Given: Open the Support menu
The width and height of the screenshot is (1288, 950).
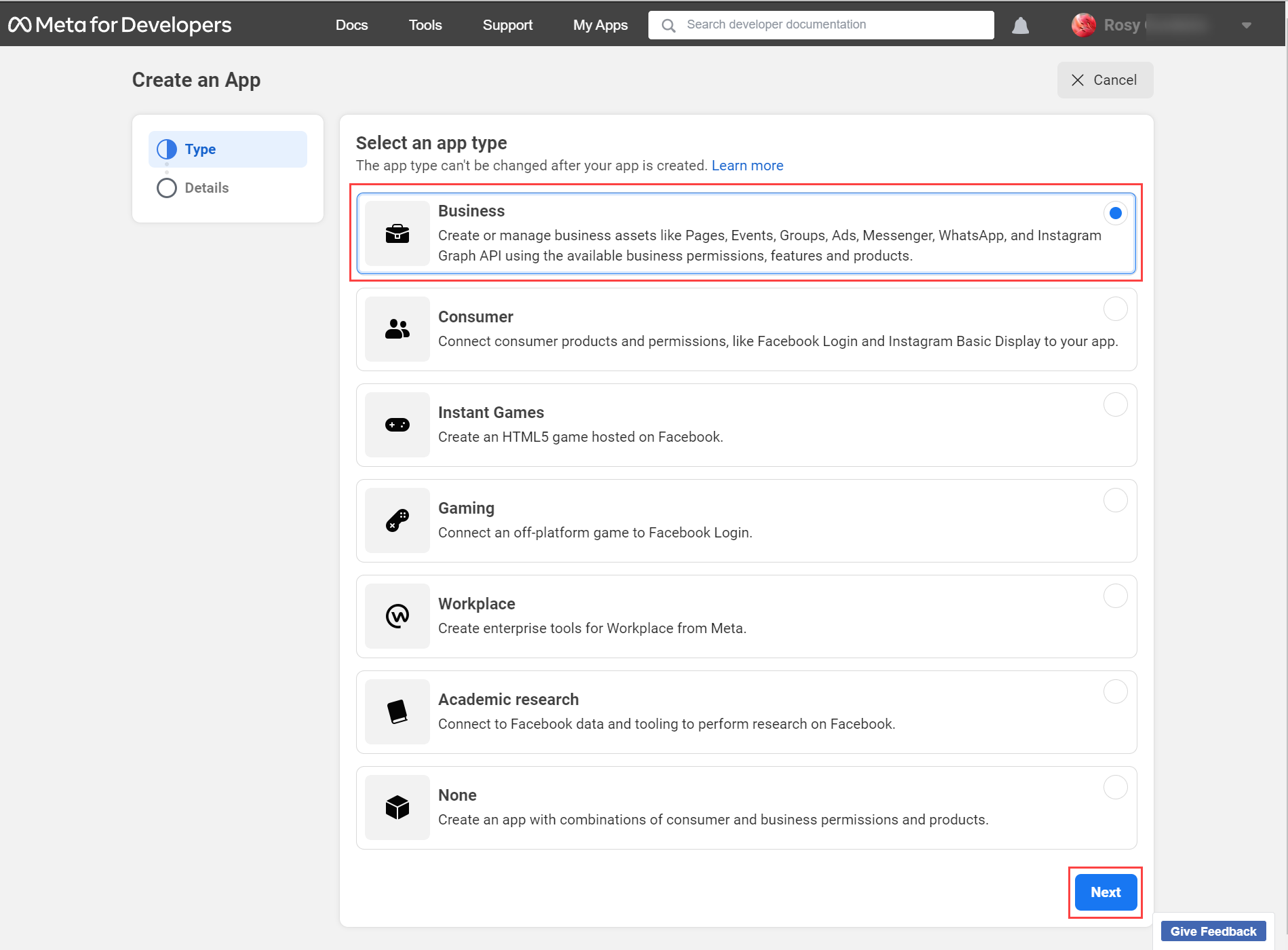Looking at the screenshot, I should (x=507, y=24).
